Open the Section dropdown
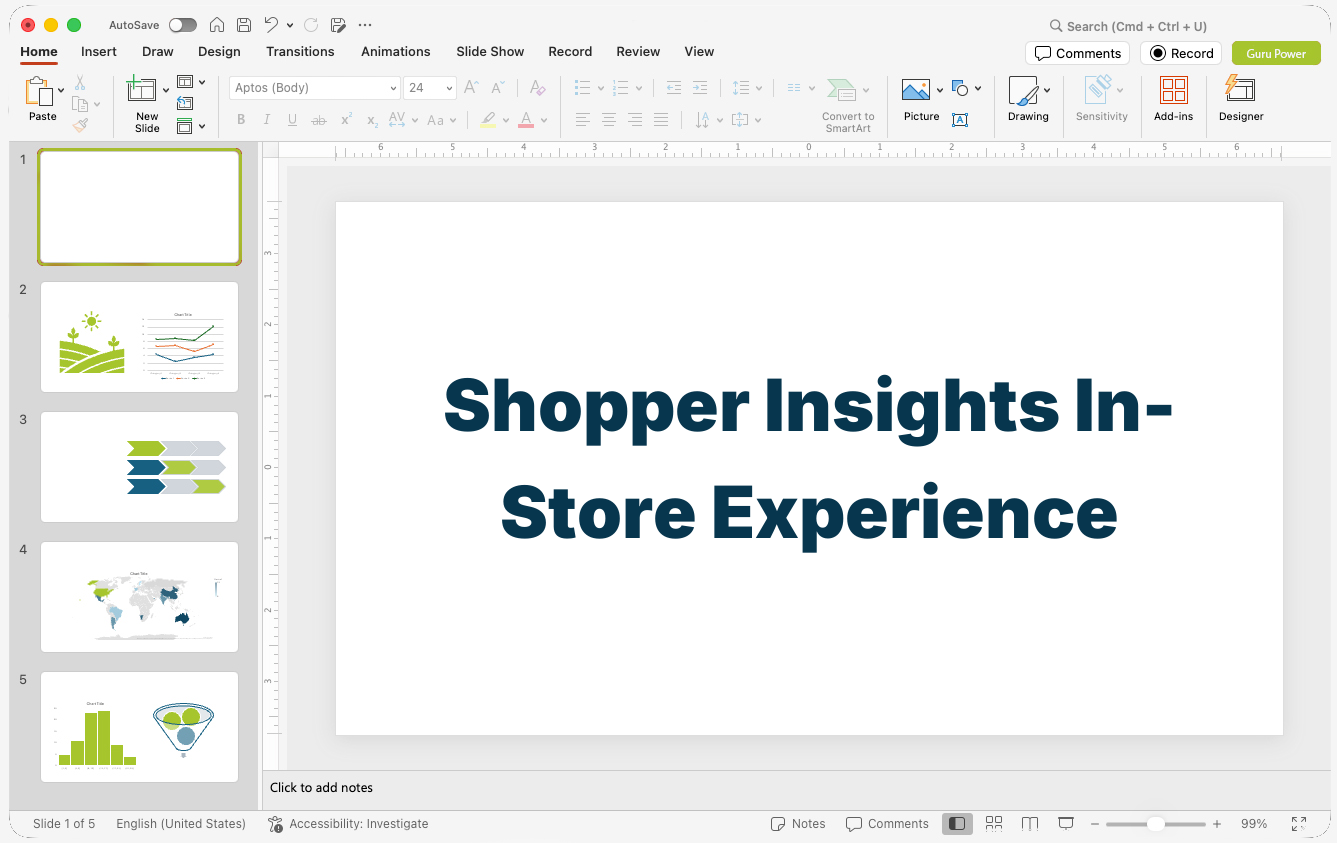1337x843 pixels. [x=190, y=126]
